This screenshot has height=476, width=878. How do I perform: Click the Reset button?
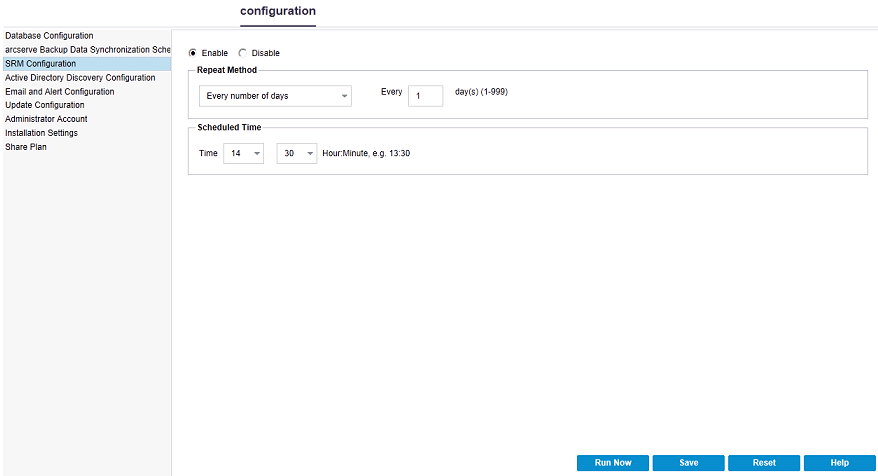click(764, 463)
